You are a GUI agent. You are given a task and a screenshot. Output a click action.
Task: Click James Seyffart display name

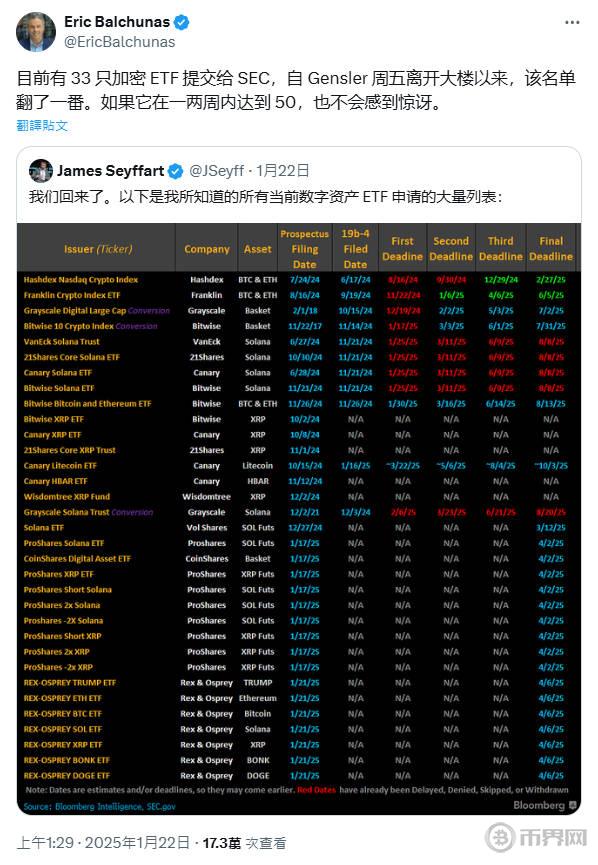point(110,171)
